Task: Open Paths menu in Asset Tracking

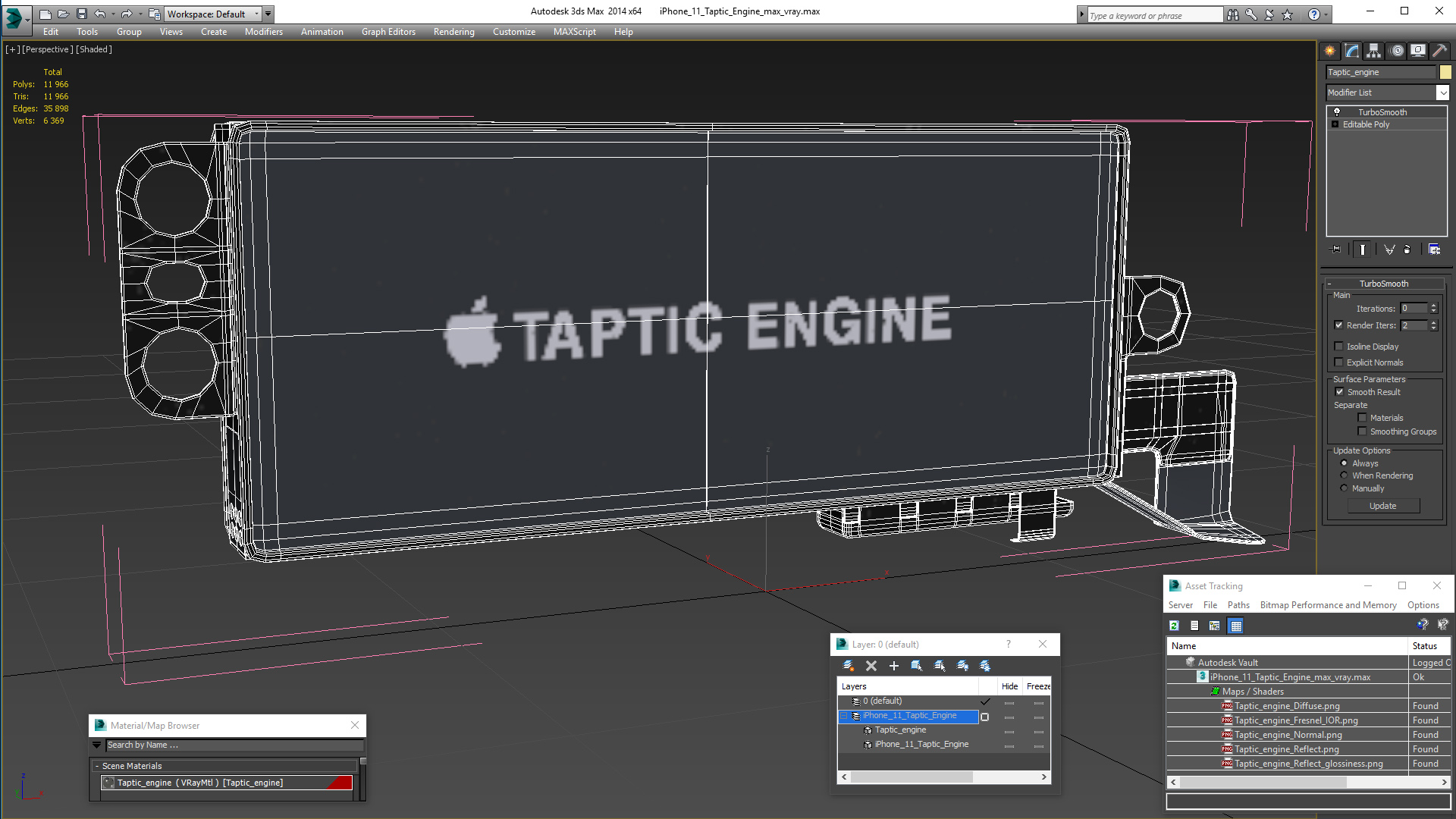Action: 1238,605
